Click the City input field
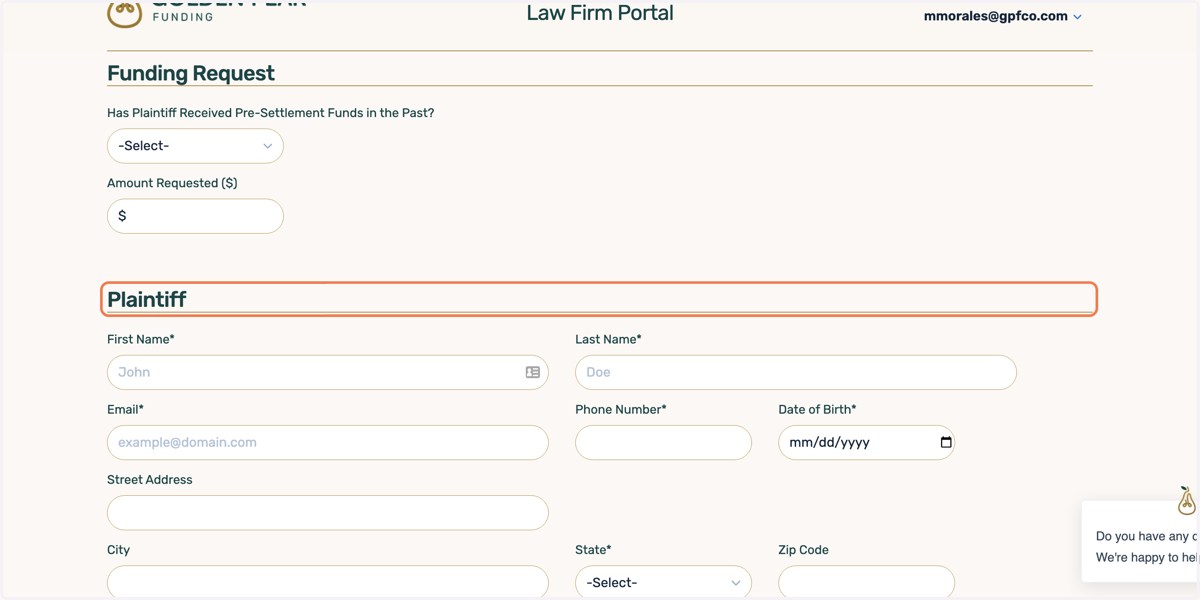Viewport: 1200px width, 600px height. 328,582
